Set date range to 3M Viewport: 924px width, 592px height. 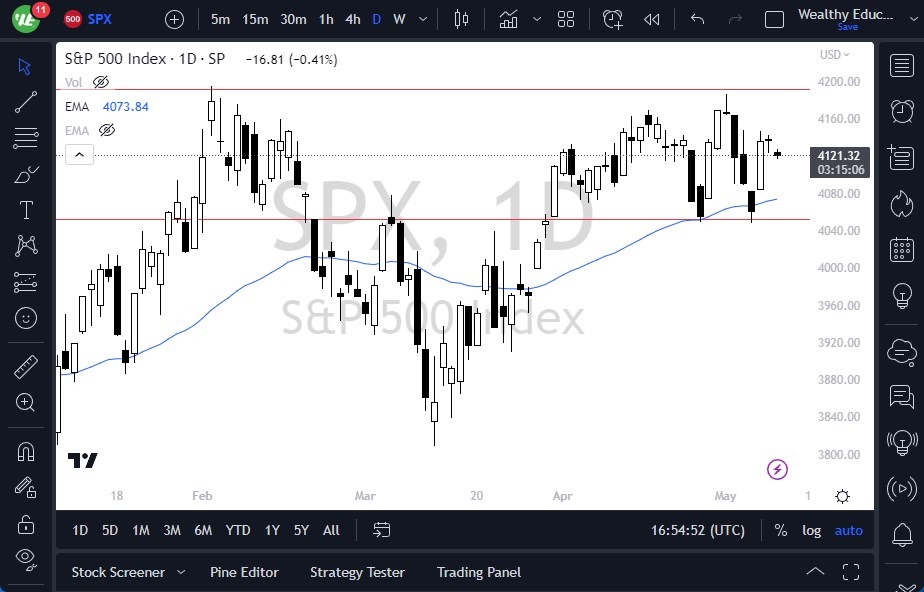tap(171, 531)
